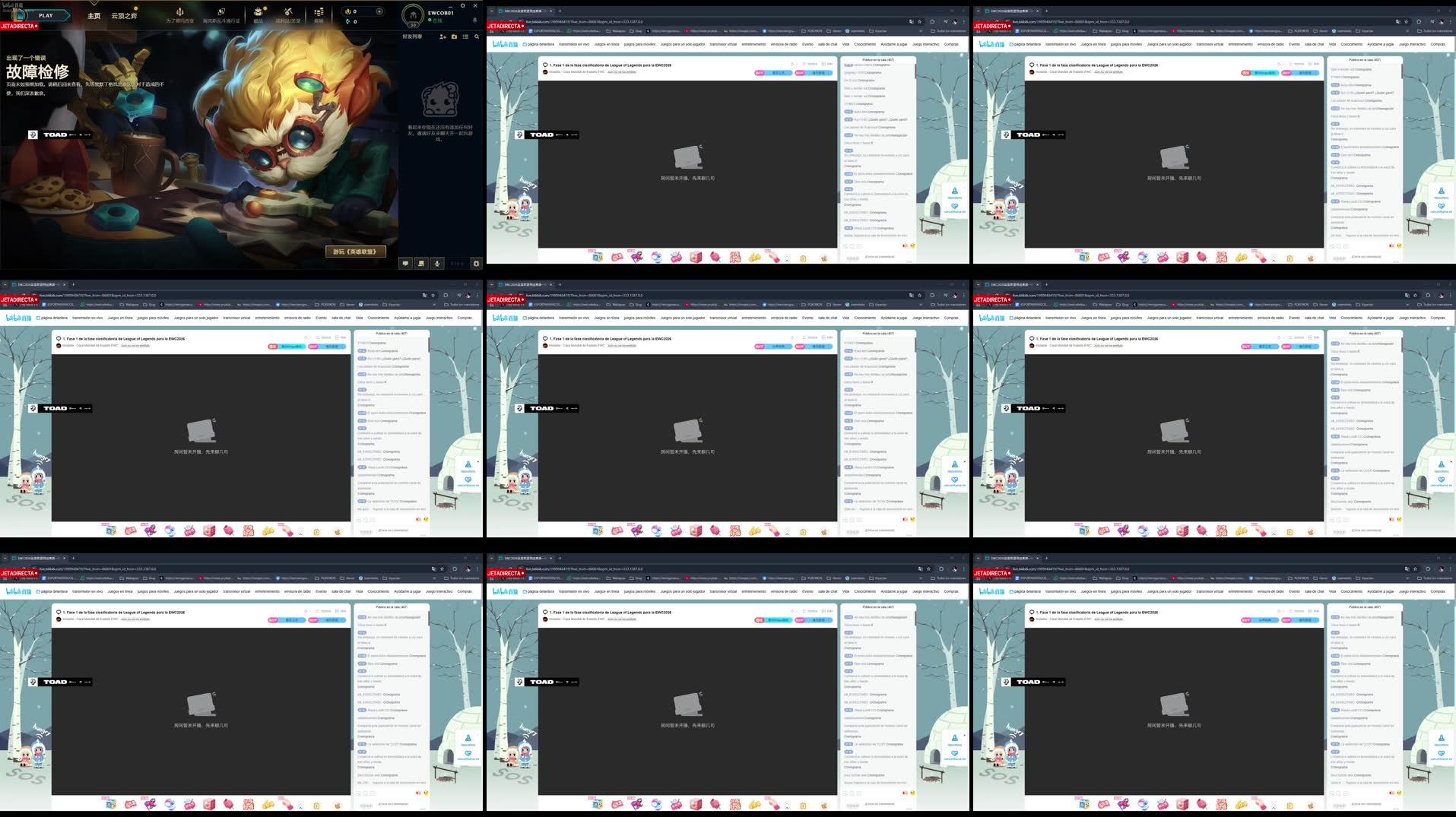
Task: Open the loot (战利品) icon in top navigation
Action: coord(288,13)
